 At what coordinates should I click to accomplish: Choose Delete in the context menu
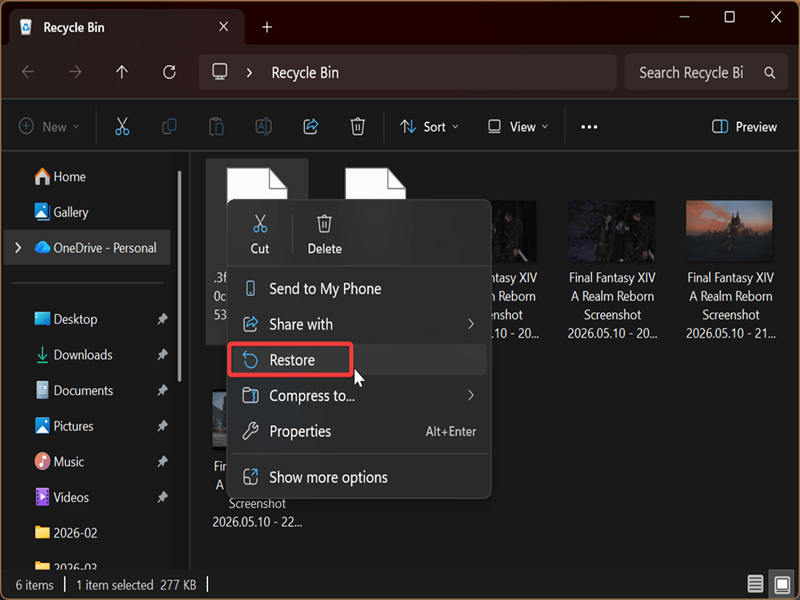[324, 234]
